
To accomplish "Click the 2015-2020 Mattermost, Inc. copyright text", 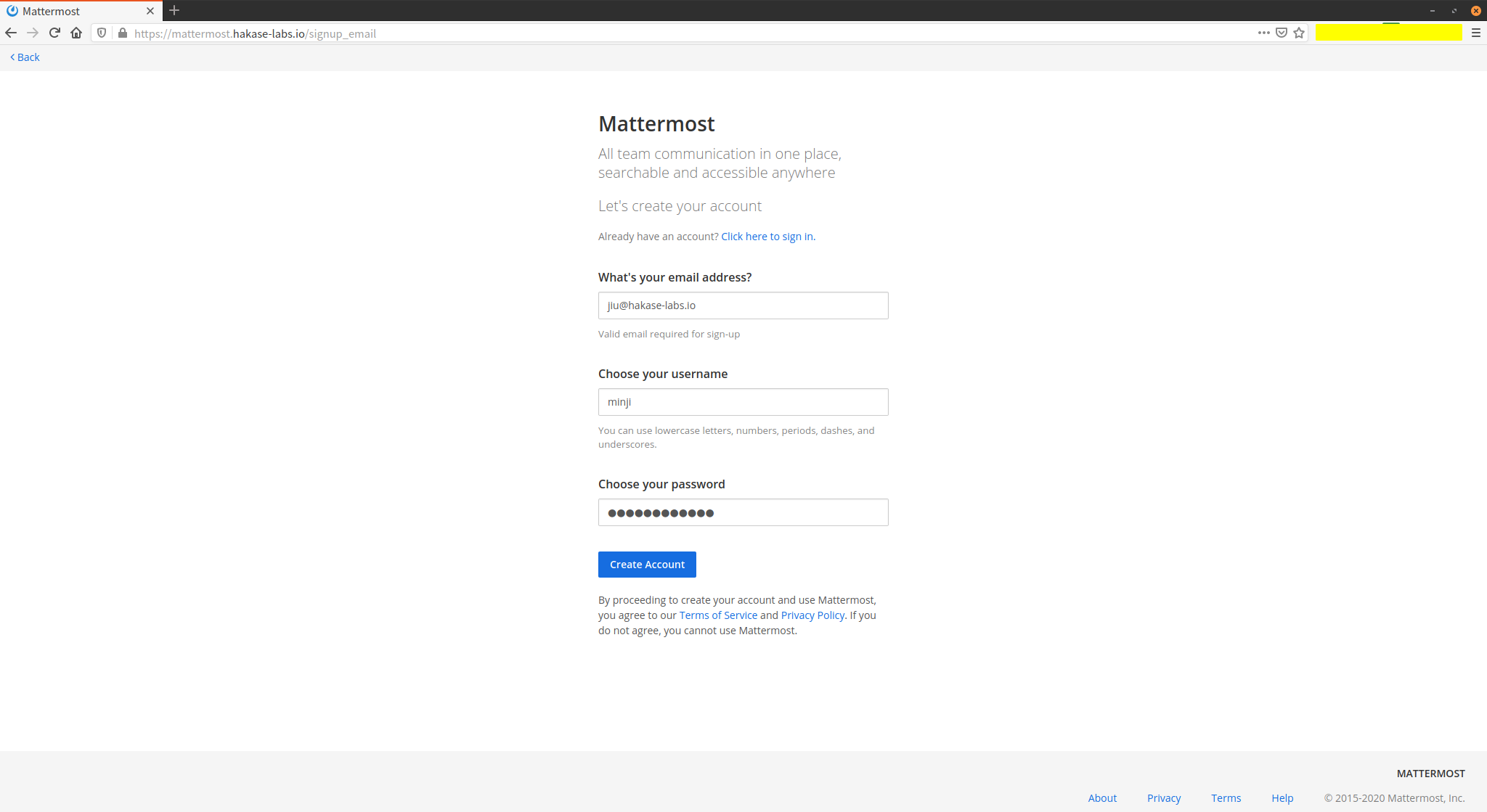I will point(1394,798).
